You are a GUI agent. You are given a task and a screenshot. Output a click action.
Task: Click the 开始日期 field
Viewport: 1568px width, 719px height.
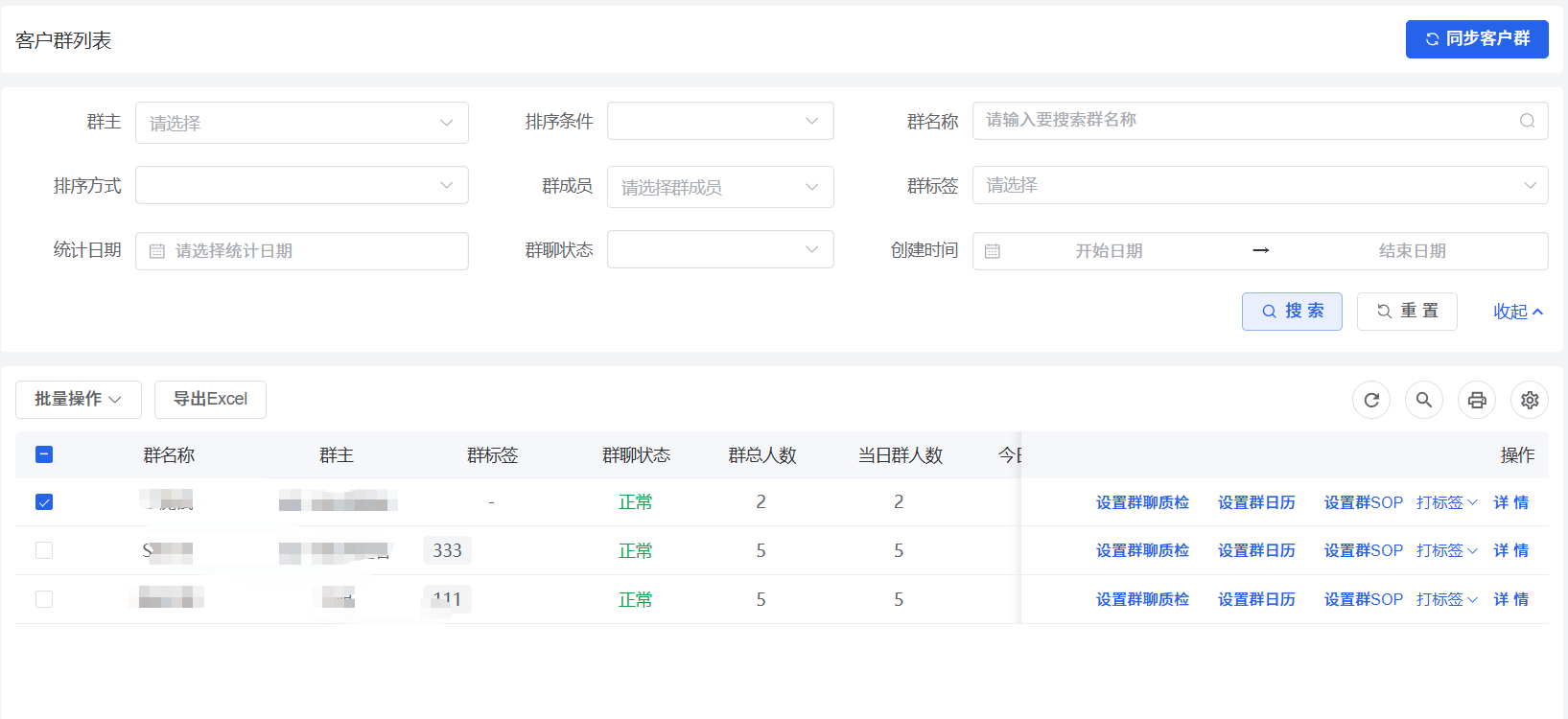(x=1109, y=251)
